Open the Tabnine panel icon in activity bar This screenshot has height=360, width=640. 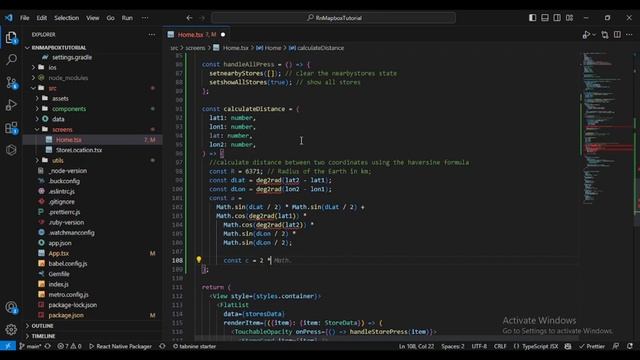[11, 150]
